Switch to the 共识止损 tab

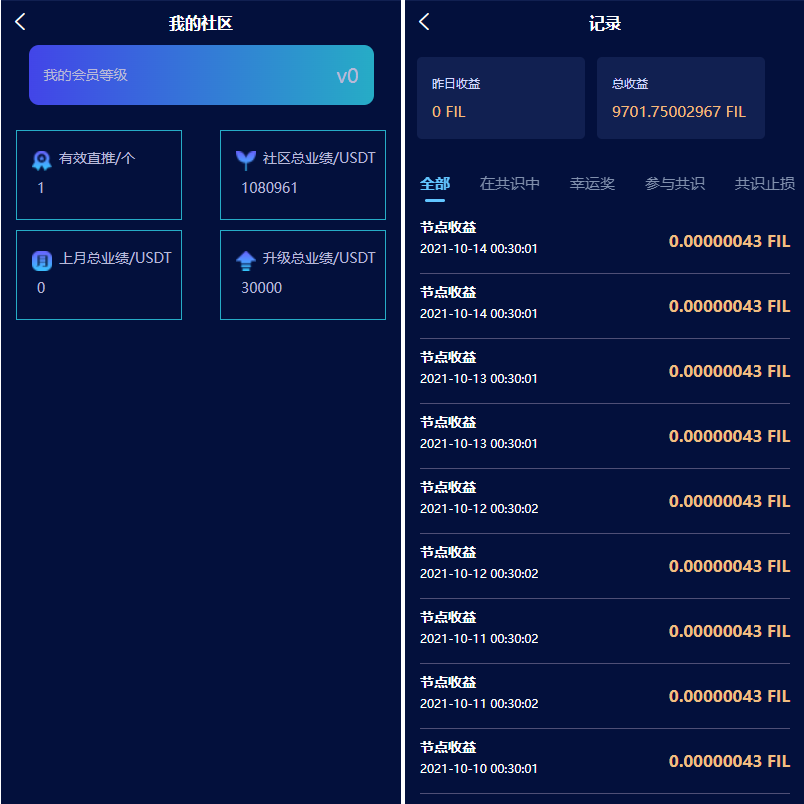click(765, 184)
